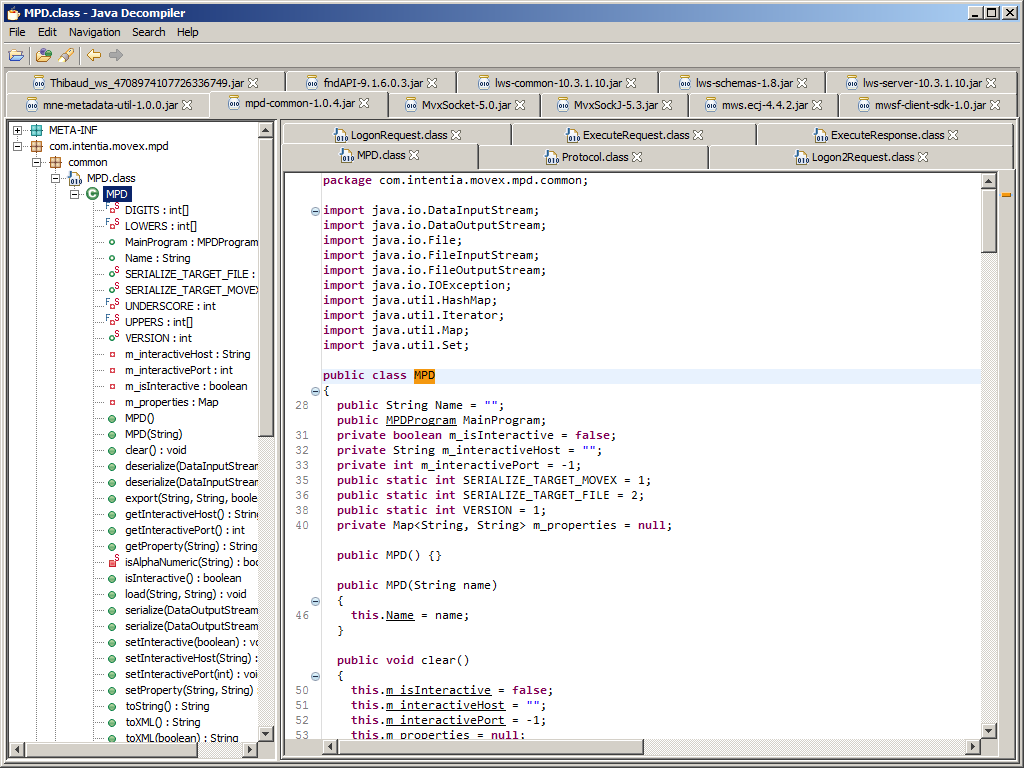This screenshot has height=768, width=1024.
Task: Click the Open Type toolbar icon
Action: coord(43,55)
